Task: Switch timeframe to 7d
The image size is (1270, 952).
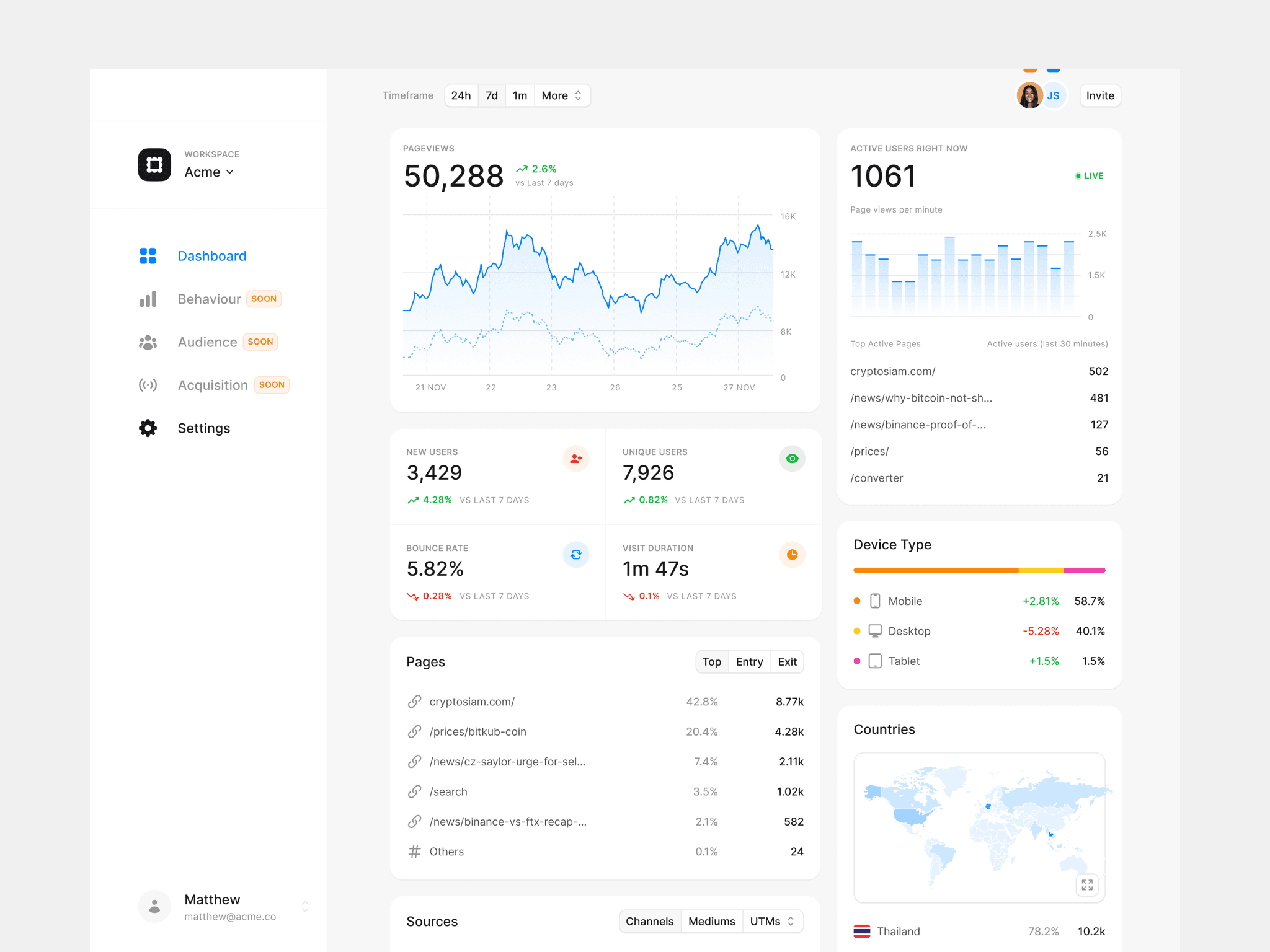Action: pos(492,95)
